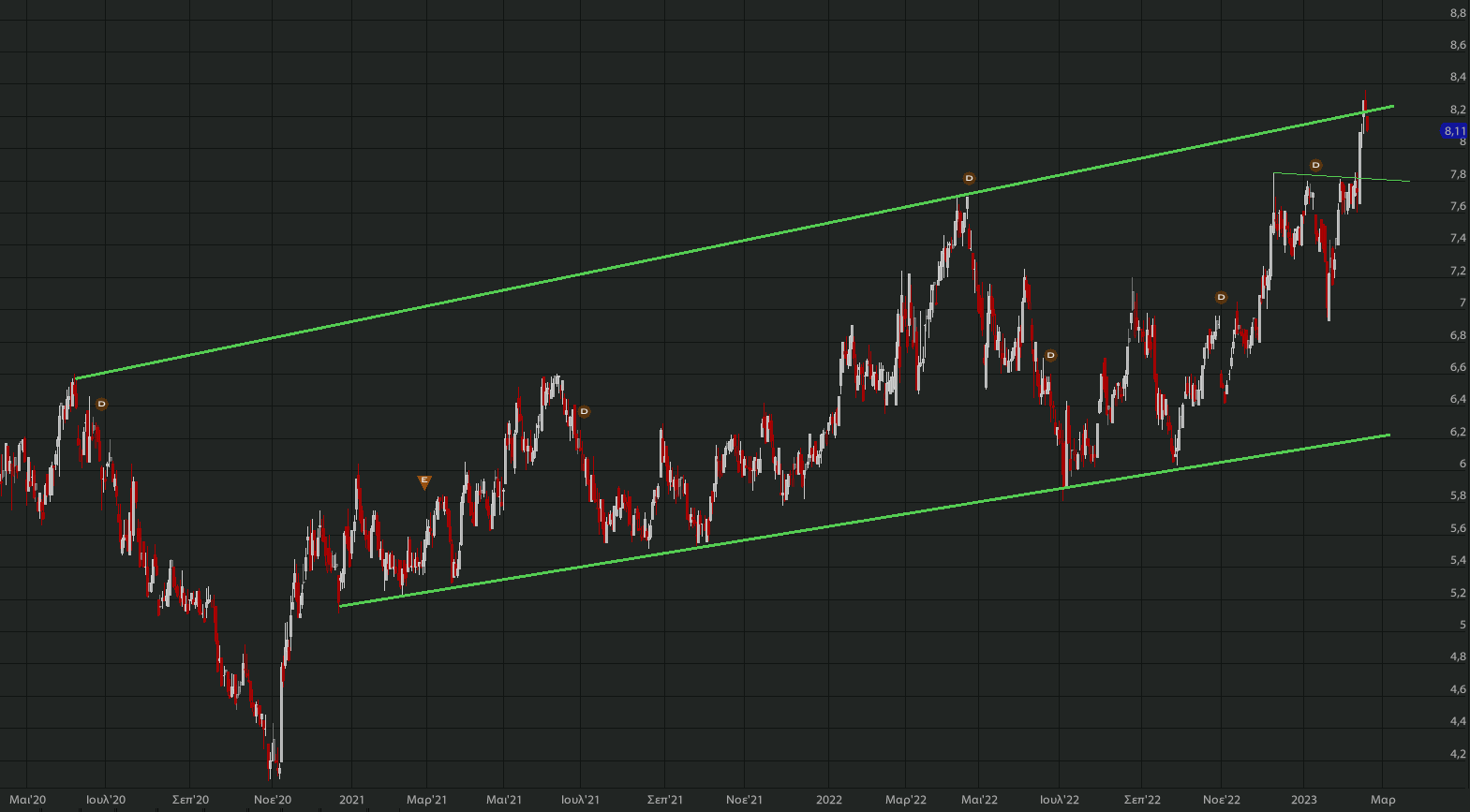The width and height of the screenshot is (1470, 812).
Task: Click the 8,4 price axis label
Action: click(x=1458, y=77)
